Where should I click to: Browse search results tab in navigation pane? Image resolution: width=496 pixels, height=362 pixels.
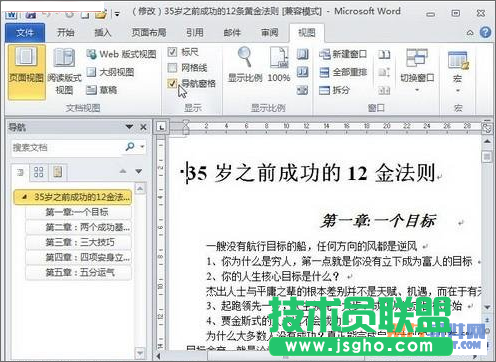click(x=57, y=172)
